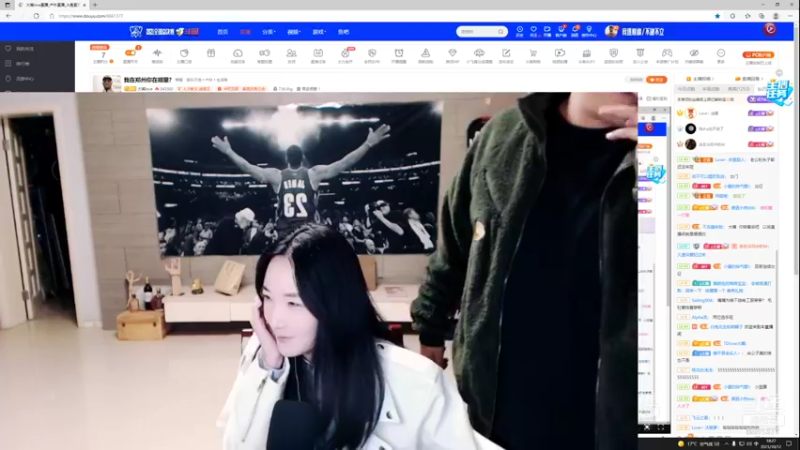Open the client download shield icon

561,30
